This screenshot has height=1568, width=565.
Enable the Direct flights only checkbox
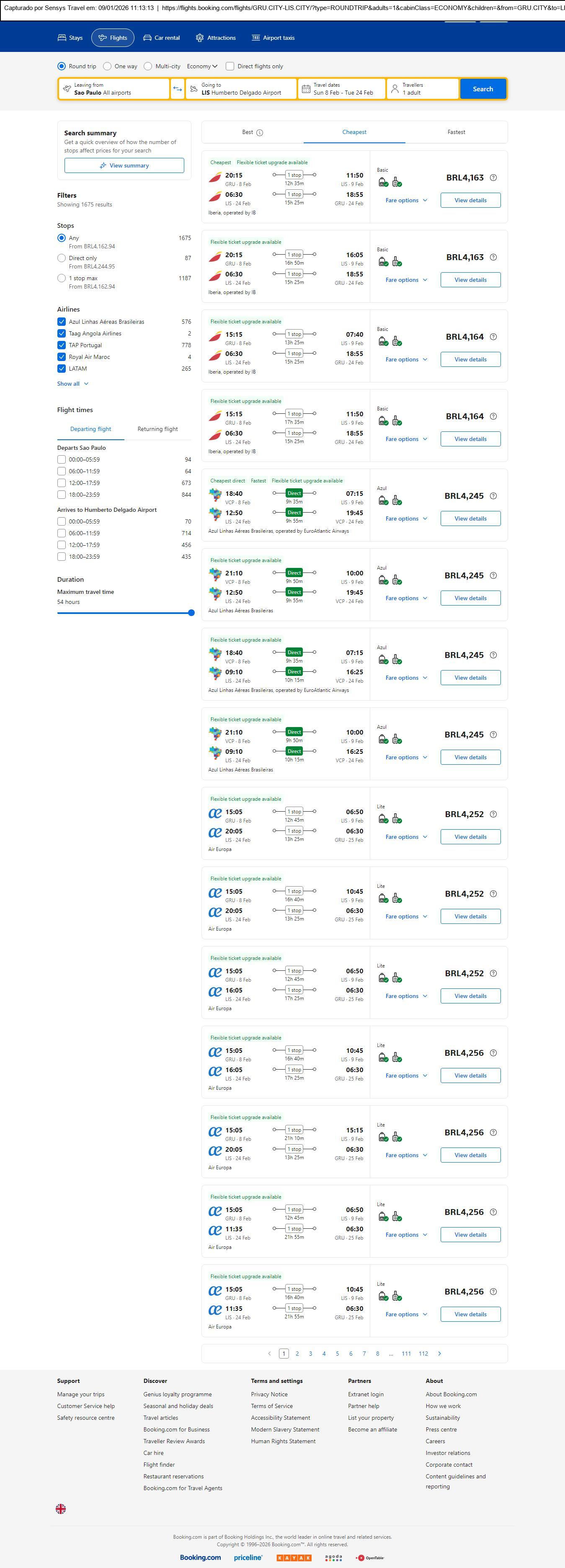pos(230,66)
